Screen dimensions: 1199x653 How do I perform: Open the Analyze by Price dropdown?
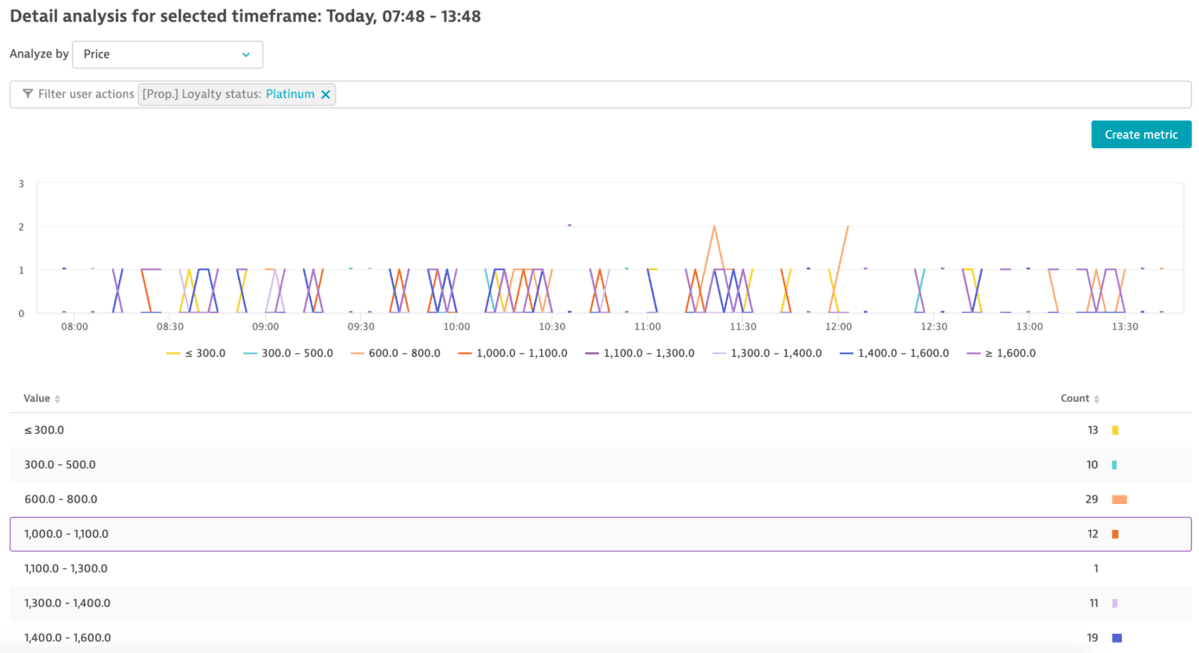(x=167, y=54)
